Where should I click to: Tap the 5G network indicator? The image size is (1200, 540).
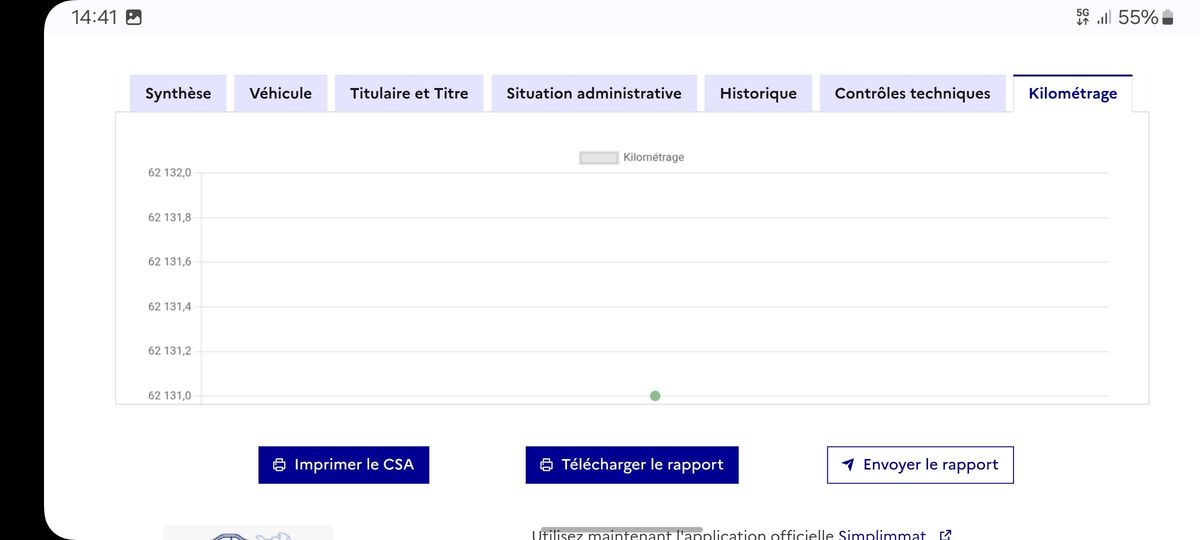pos(1083,17)
